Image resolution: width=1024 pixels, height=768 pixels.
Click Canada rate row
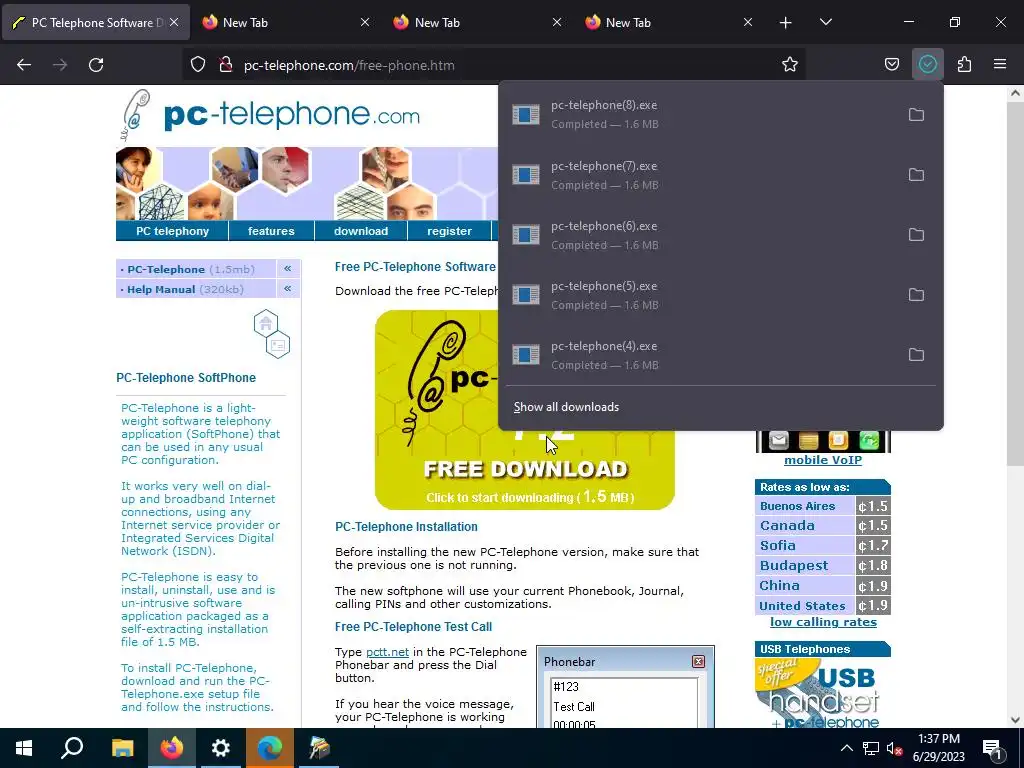823,526
